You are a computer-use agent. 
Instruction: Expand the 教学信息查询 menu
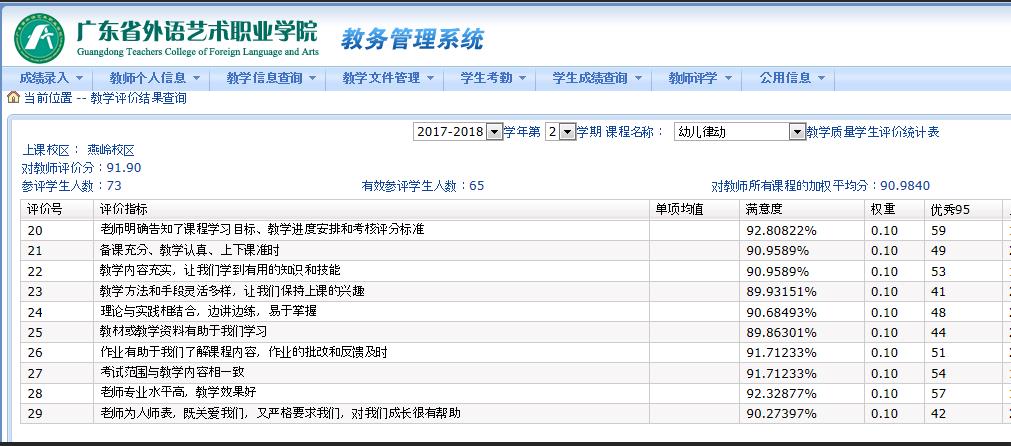coord(271,78)
